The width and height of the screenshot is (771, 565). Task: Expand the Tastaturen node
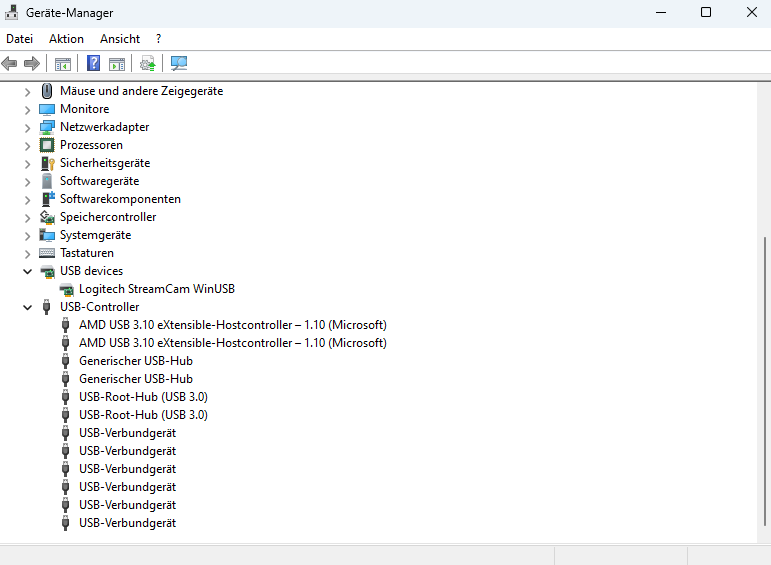28,254
